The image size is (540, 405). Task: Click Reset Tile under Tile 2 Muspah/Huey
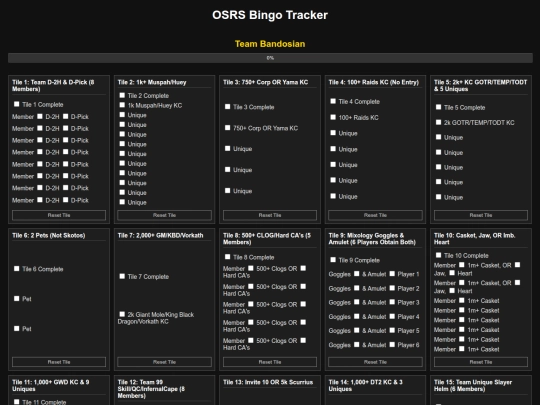[x=164, y=215]
